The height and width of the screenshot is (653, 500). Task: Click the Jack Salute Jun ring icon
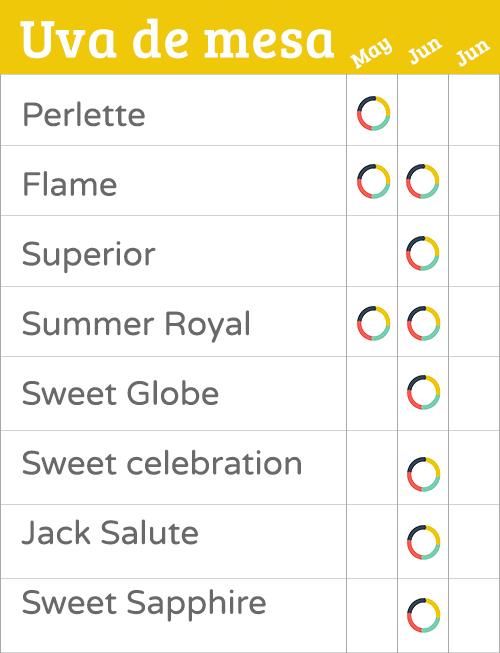423,542
